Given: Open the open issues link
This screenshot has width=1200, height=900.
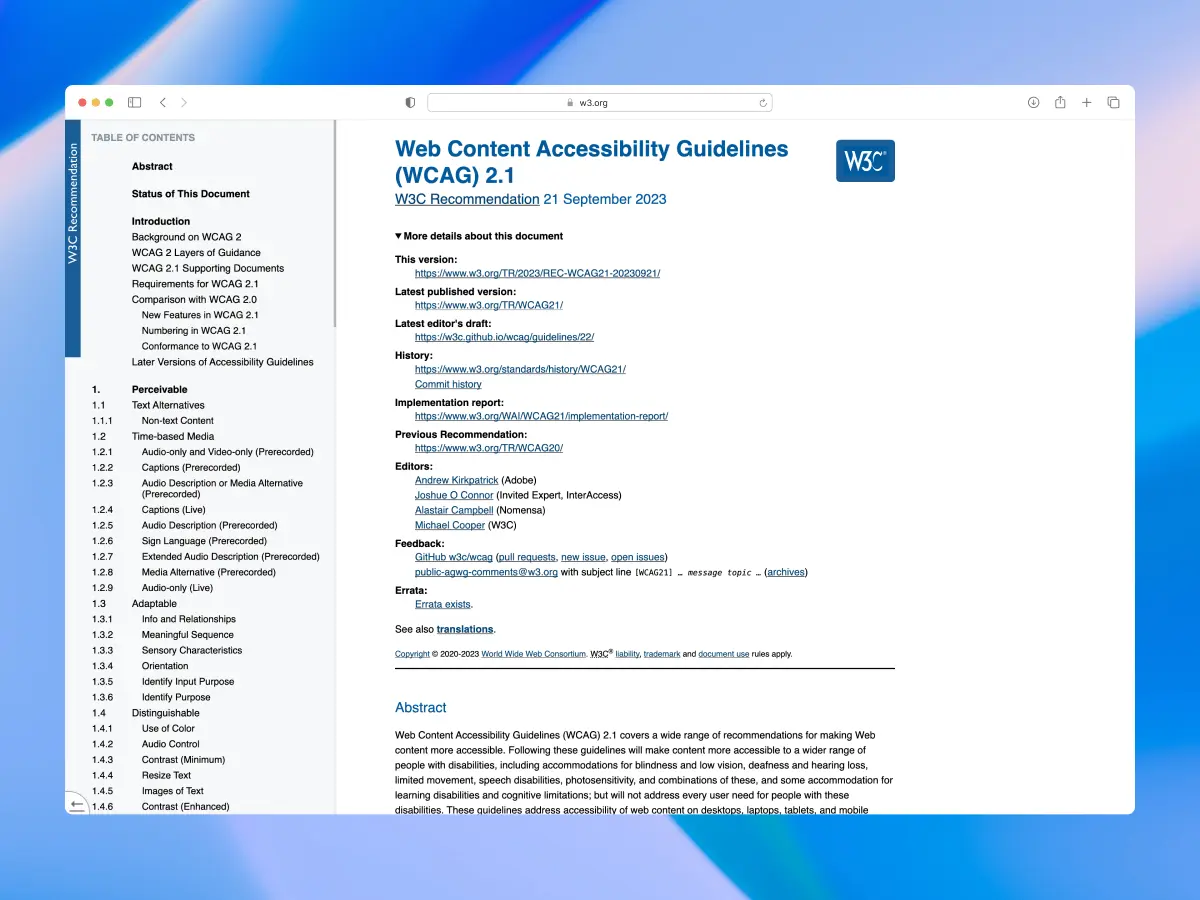Looking at the screenshot, I should [637, 557].
